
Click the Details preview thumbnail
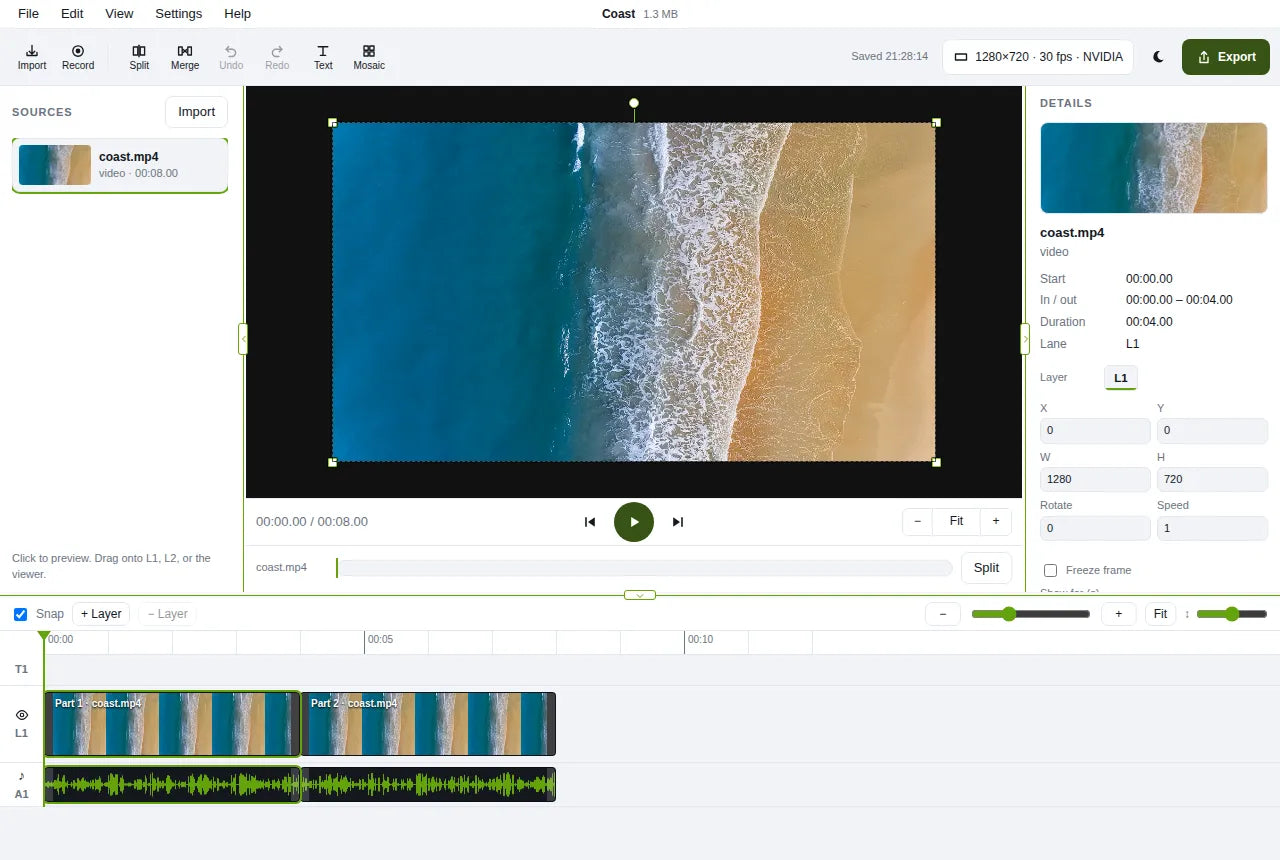[1154, 168]
